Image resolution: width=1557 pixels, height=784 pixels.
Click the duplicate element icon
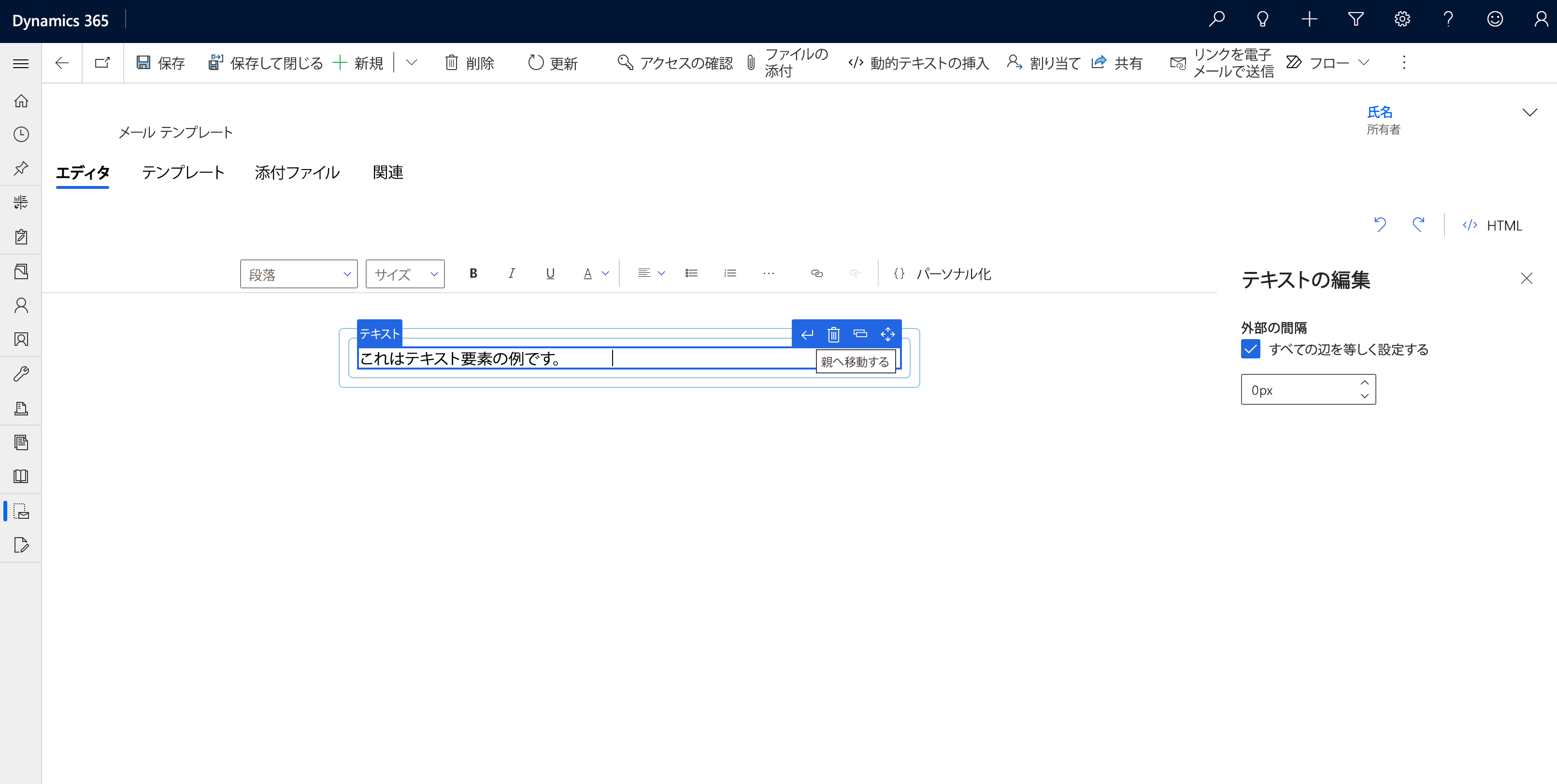pyautogui.click(x=860, y=334)
